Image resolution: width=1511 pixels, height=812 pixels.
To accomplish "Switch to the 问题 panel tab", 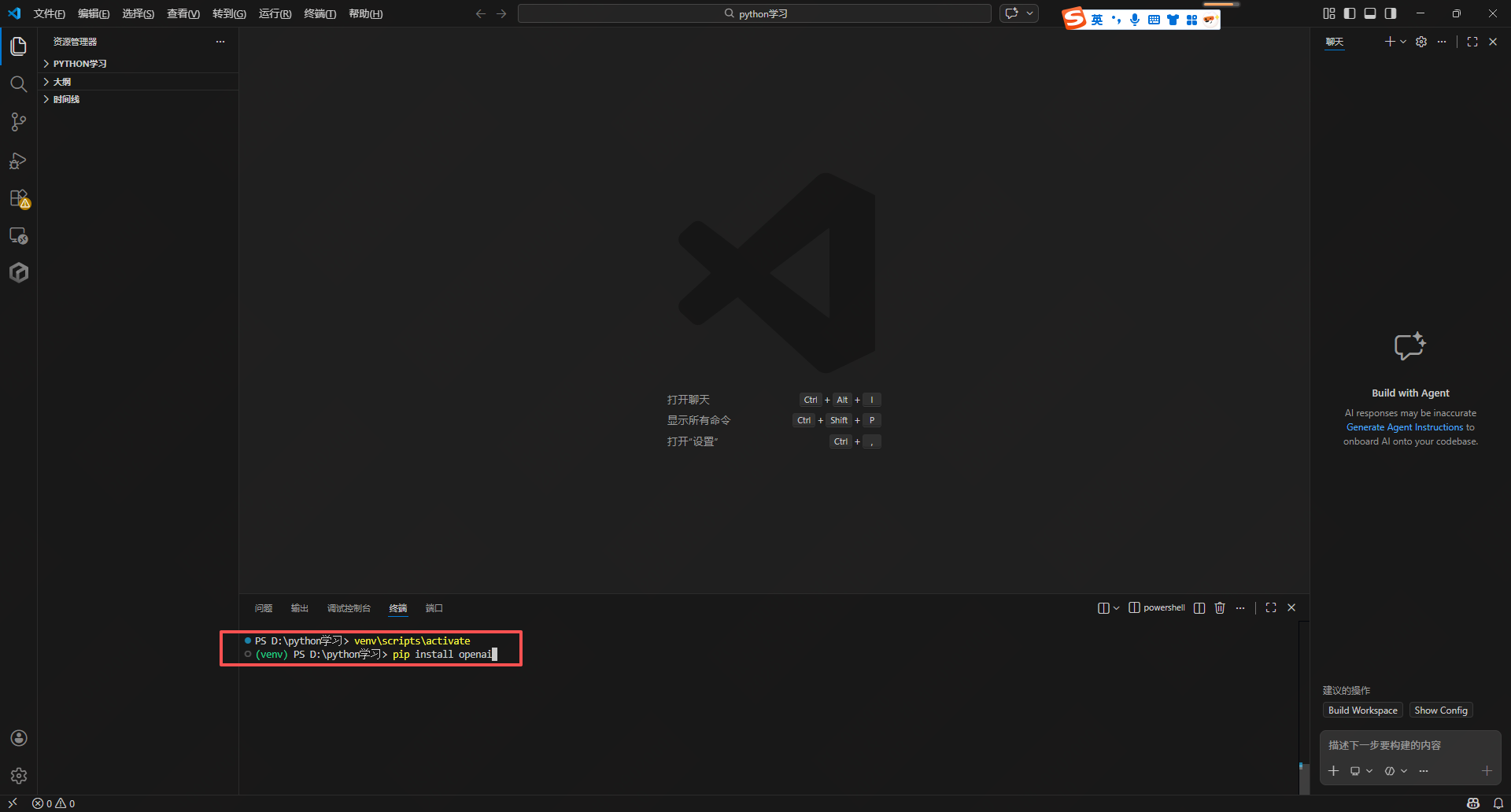I will [x=264, y=608].
